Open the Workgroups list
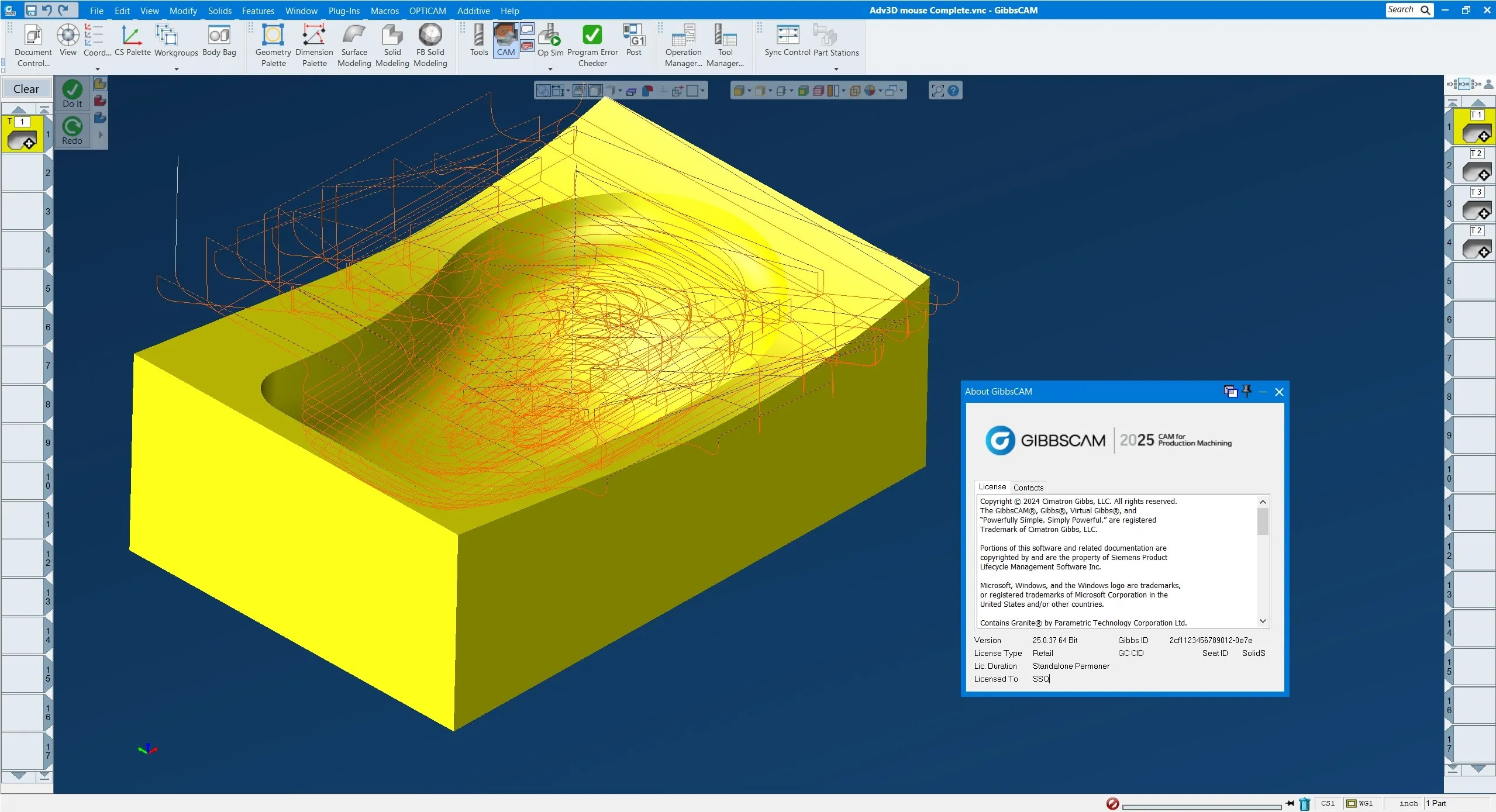 pos(176,40)
